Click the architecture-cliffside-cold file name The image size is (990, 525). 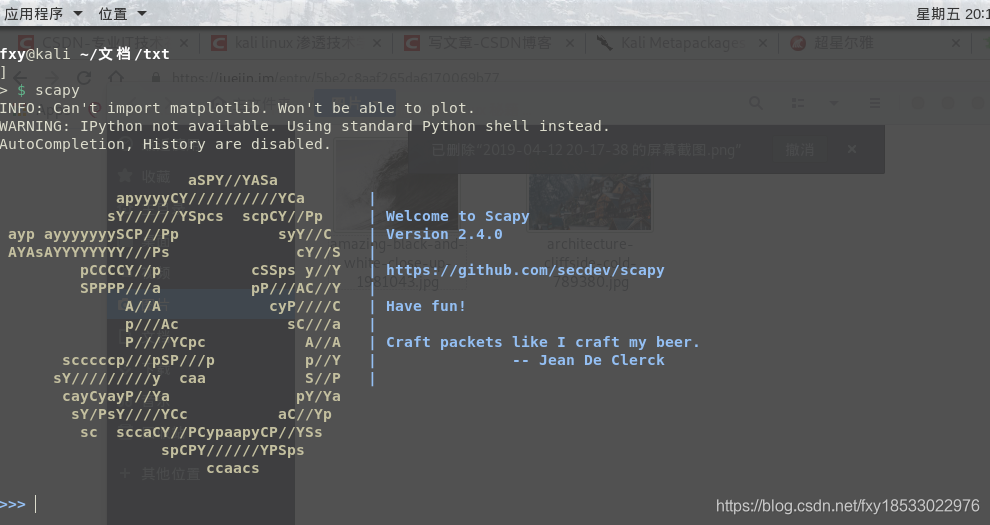tap(590, 262)
